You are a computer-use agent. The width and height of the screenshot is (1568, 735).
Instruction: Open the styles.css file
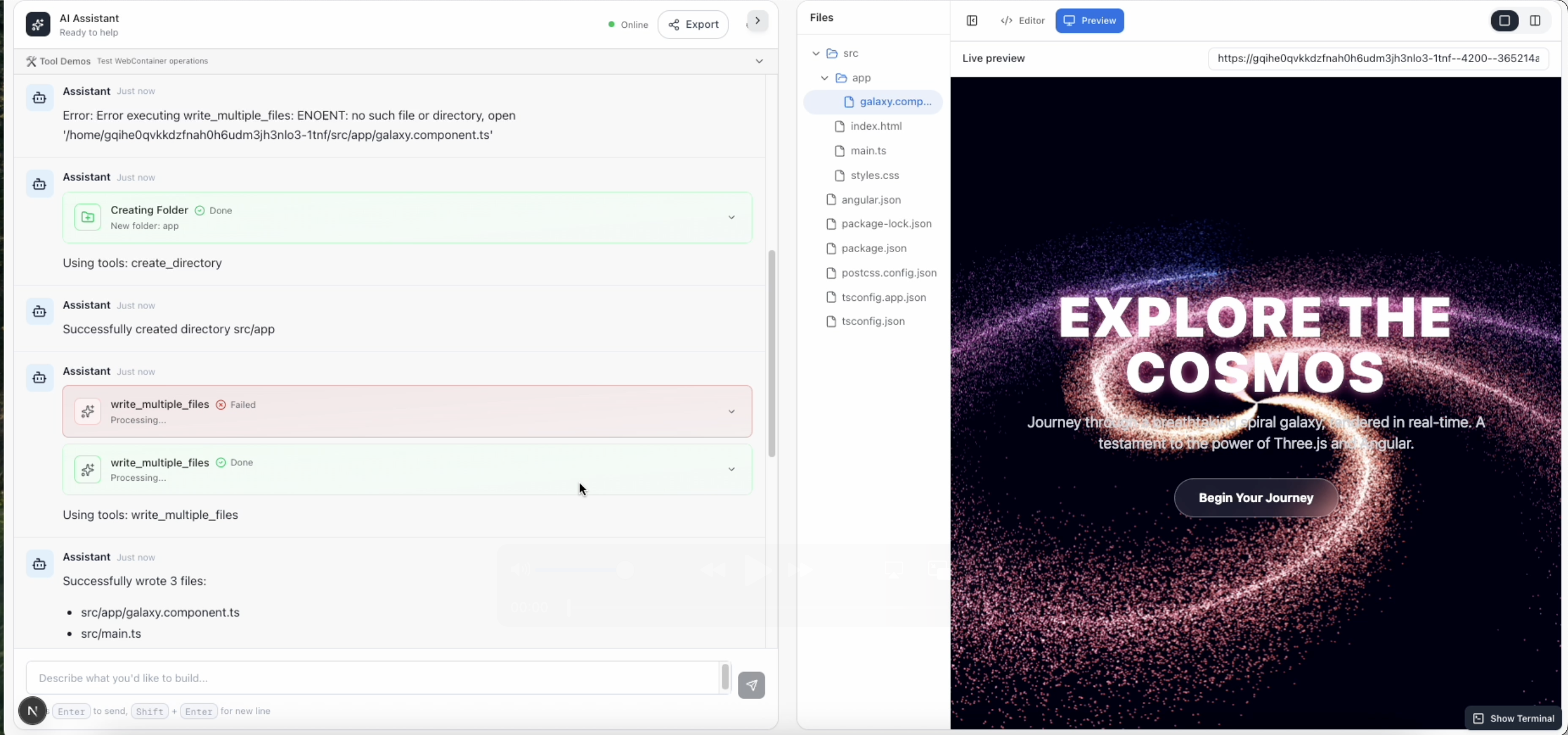tap(874, 175)
